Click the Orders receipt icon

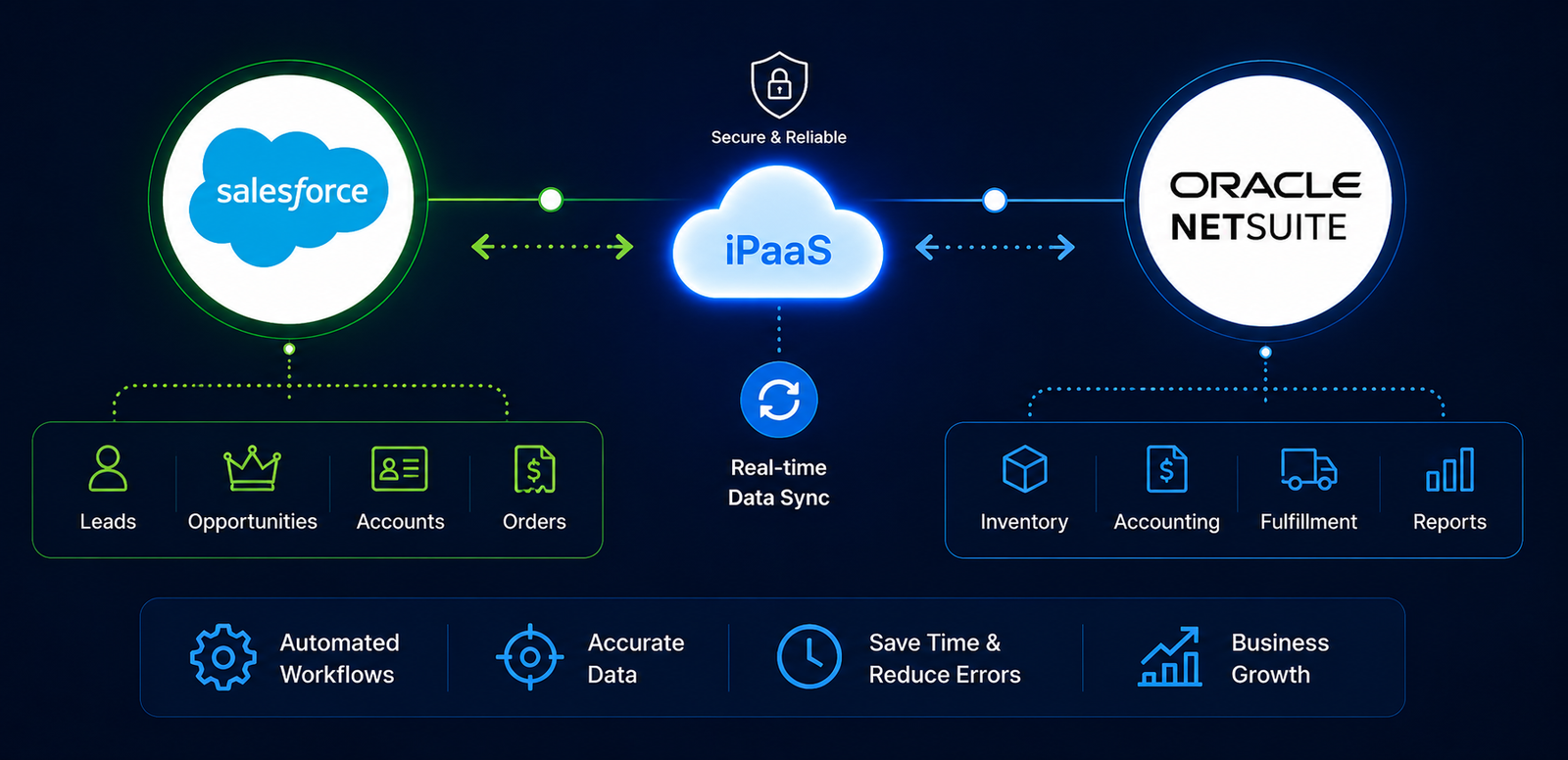(x=534, y=469)
